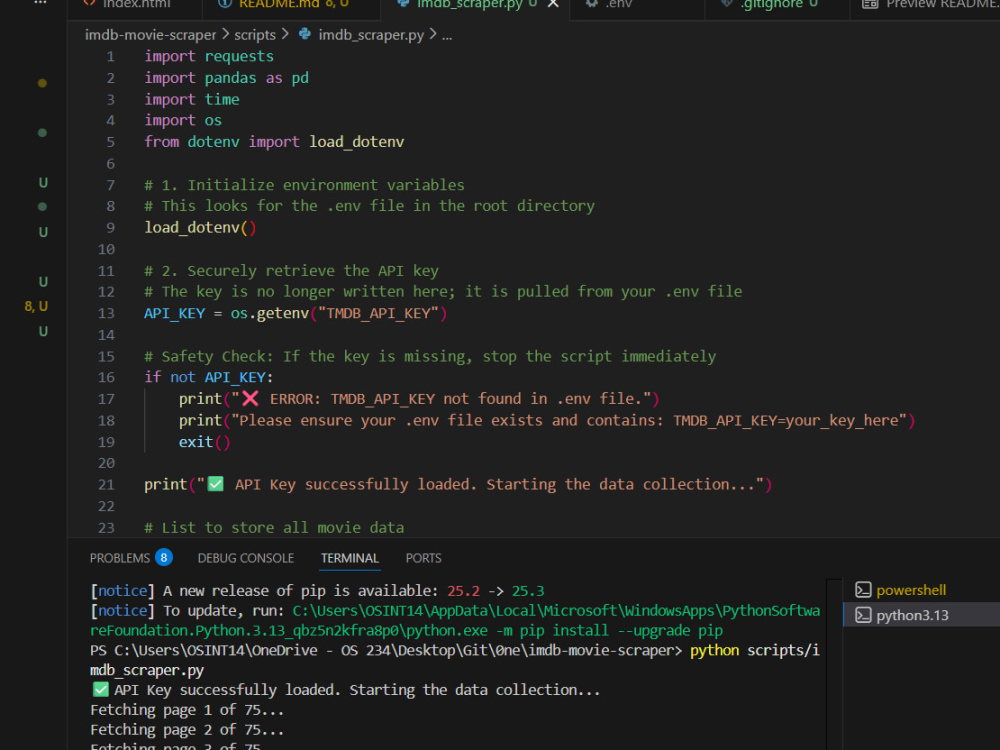1000x750 pixels.
Task: Click line number 1 in the gutter
Action: point(110,57)
